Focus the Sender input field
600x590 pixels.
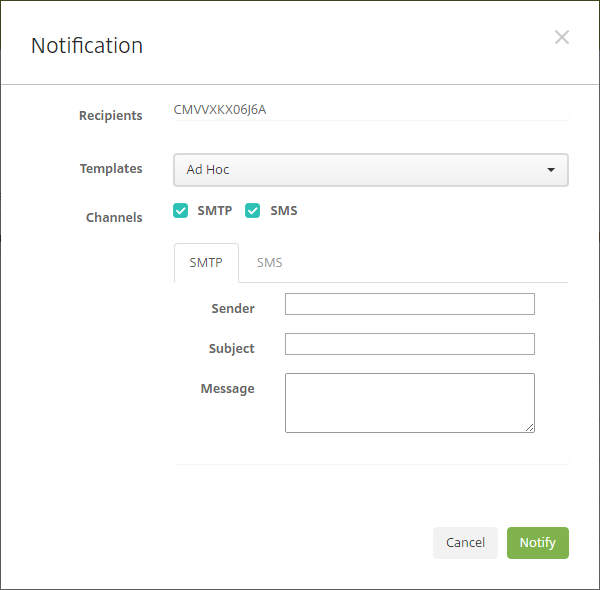409,304
